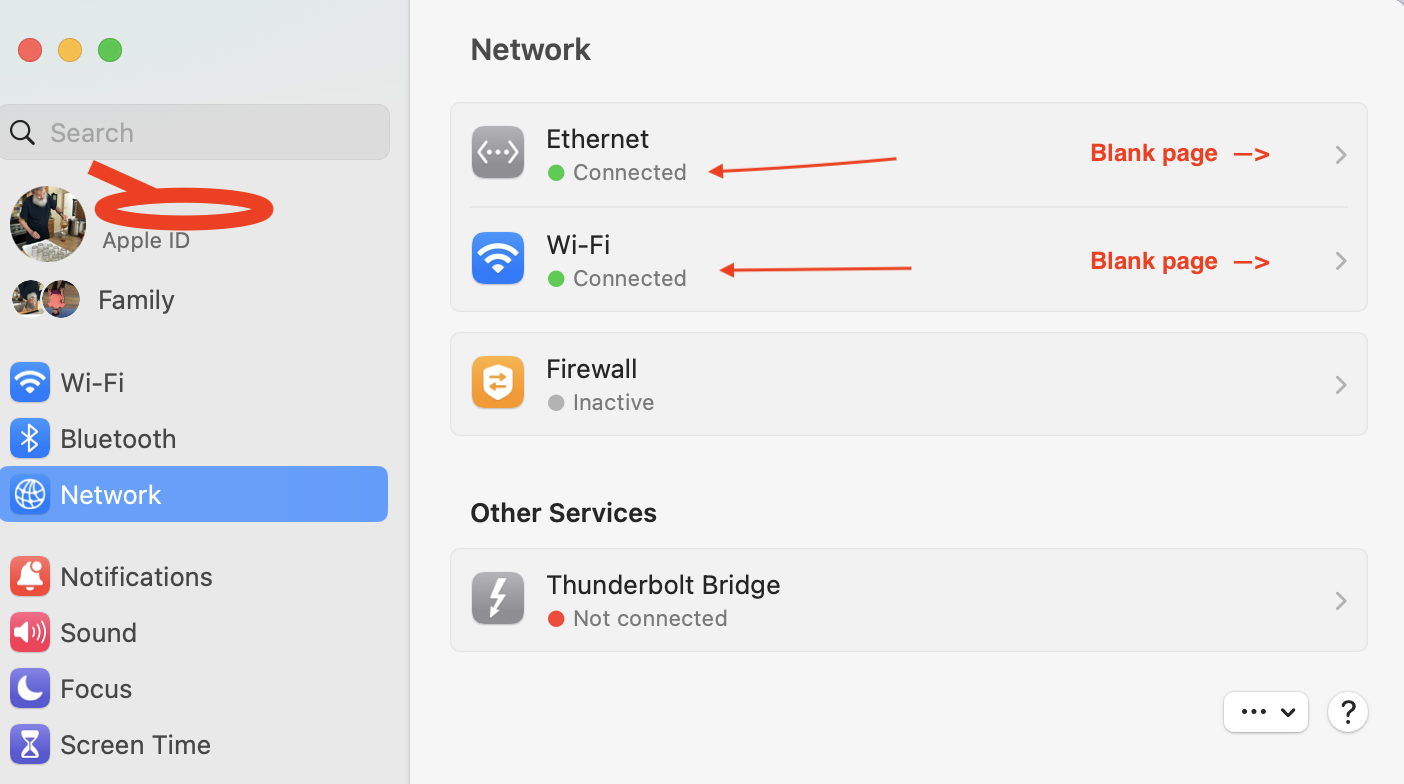
Task: Click the help question mark button
Action: coord(1347,712)
